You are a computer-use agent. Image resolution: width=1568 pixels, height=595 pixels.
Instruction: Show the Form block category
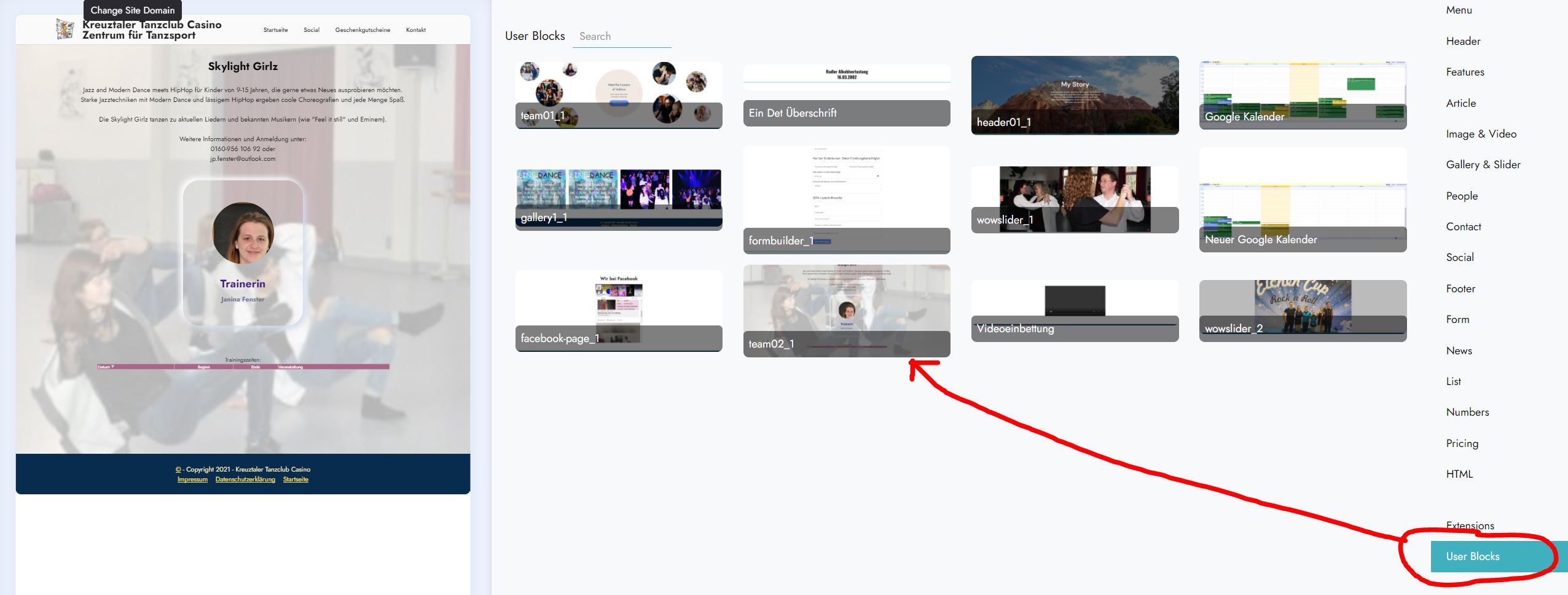coord(1457,319)
